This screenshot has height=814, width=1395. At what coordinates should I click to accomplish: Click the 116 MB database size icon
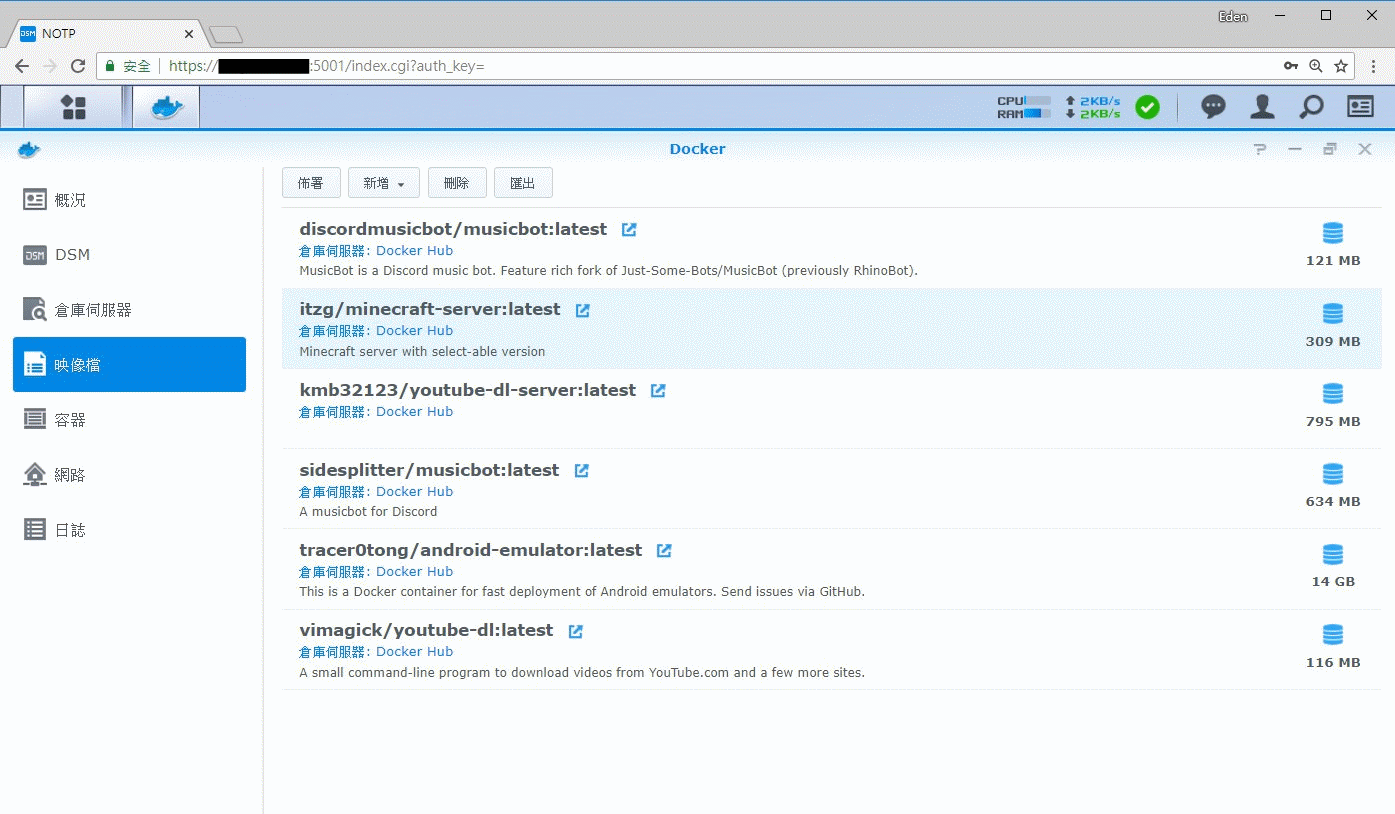coord(1333,634)
